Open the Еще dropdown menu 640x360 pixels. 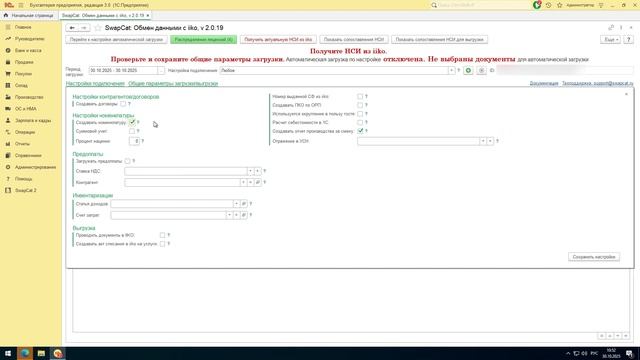point(610,40)
